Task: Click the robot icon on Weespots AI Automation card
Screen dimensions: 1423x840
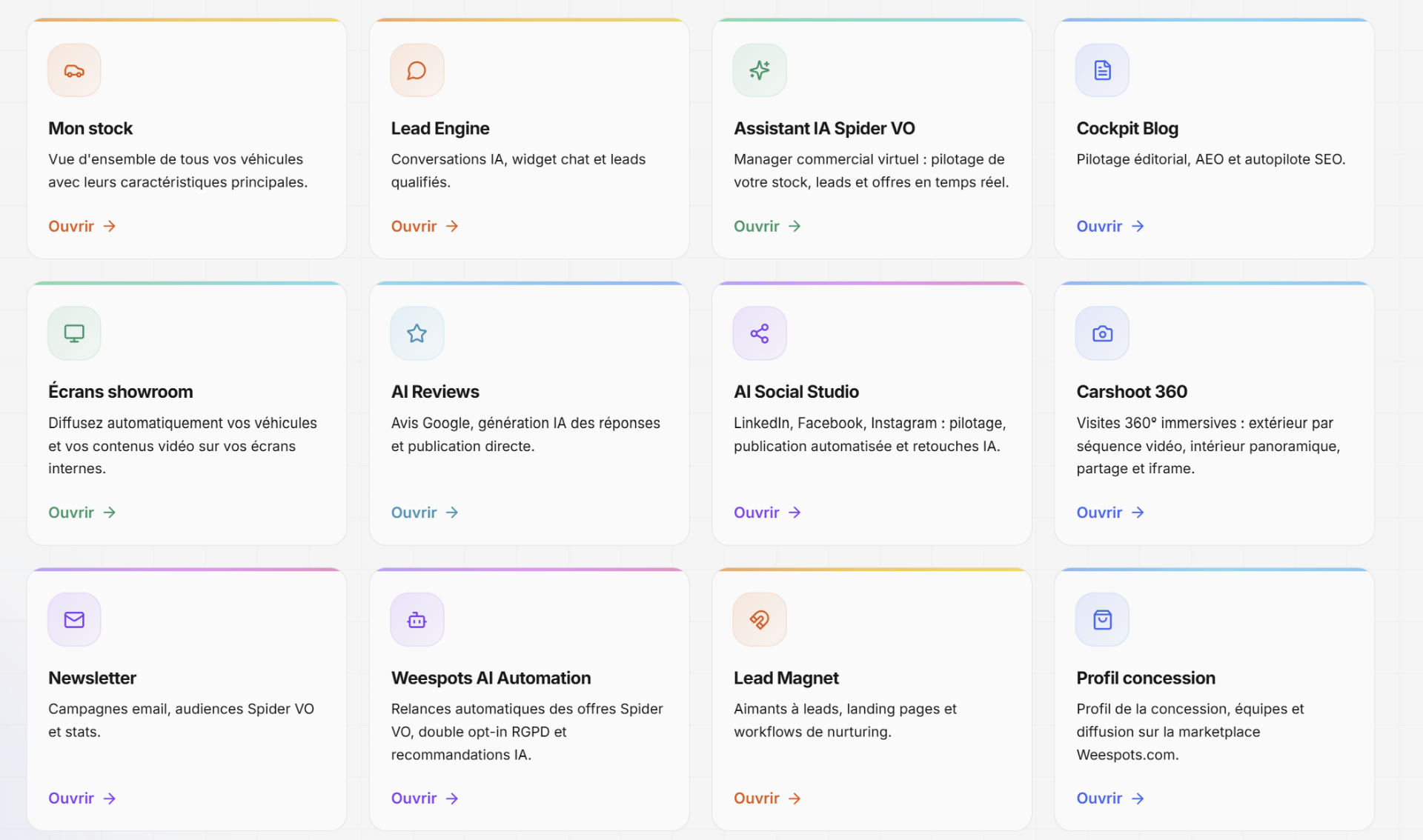Action: [417, 619]
